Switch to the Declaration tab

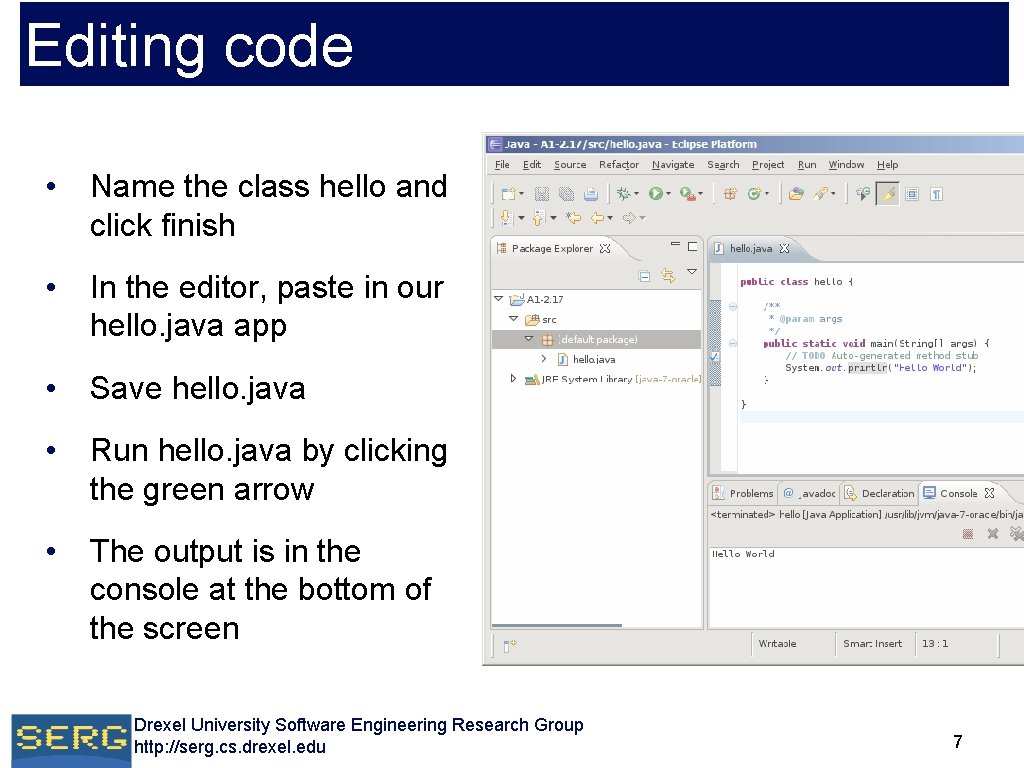[x=880, y=493]
